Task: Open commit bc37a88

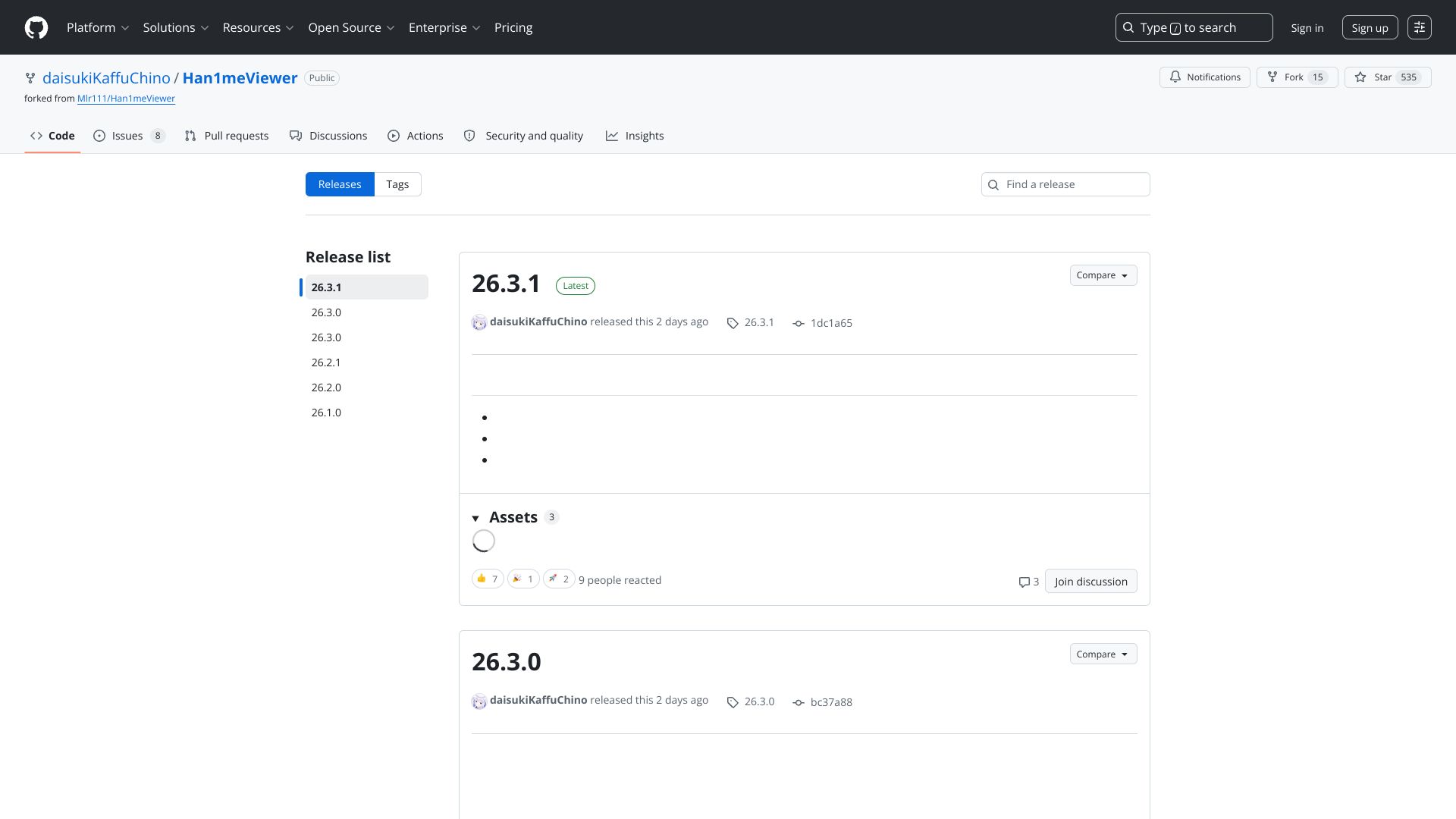Action: [x=831, y=702]
